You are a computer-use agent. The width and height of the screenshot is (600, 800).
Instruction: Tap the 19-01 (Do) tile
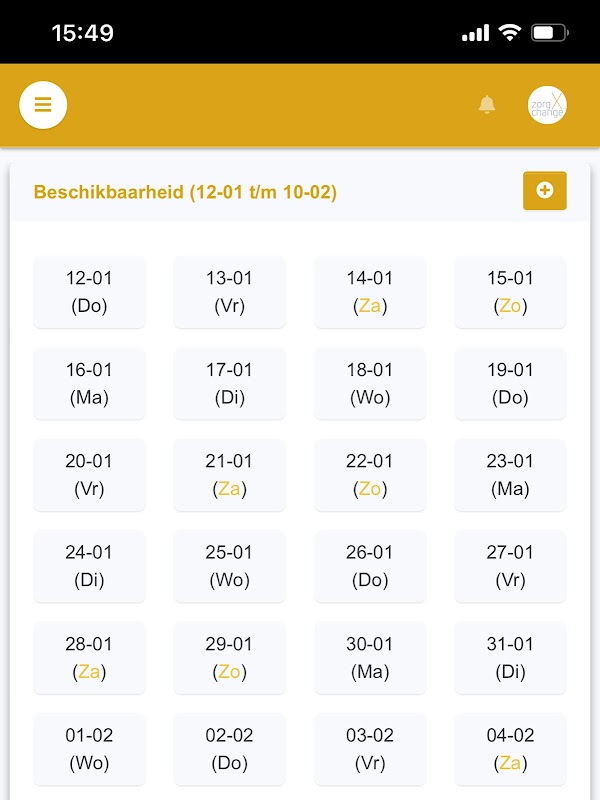[510, 383]
